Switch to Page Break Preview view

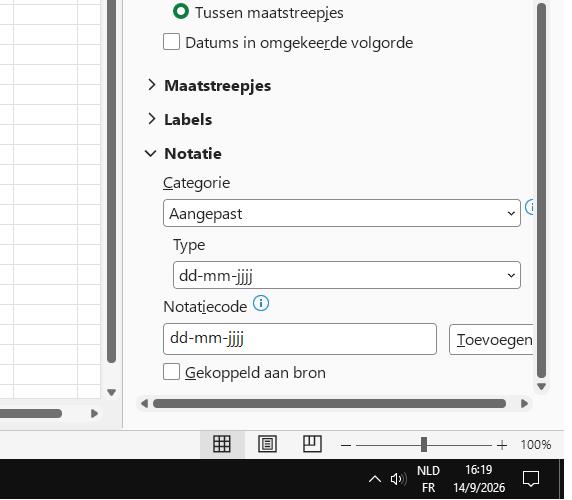[x=312, y=444]
